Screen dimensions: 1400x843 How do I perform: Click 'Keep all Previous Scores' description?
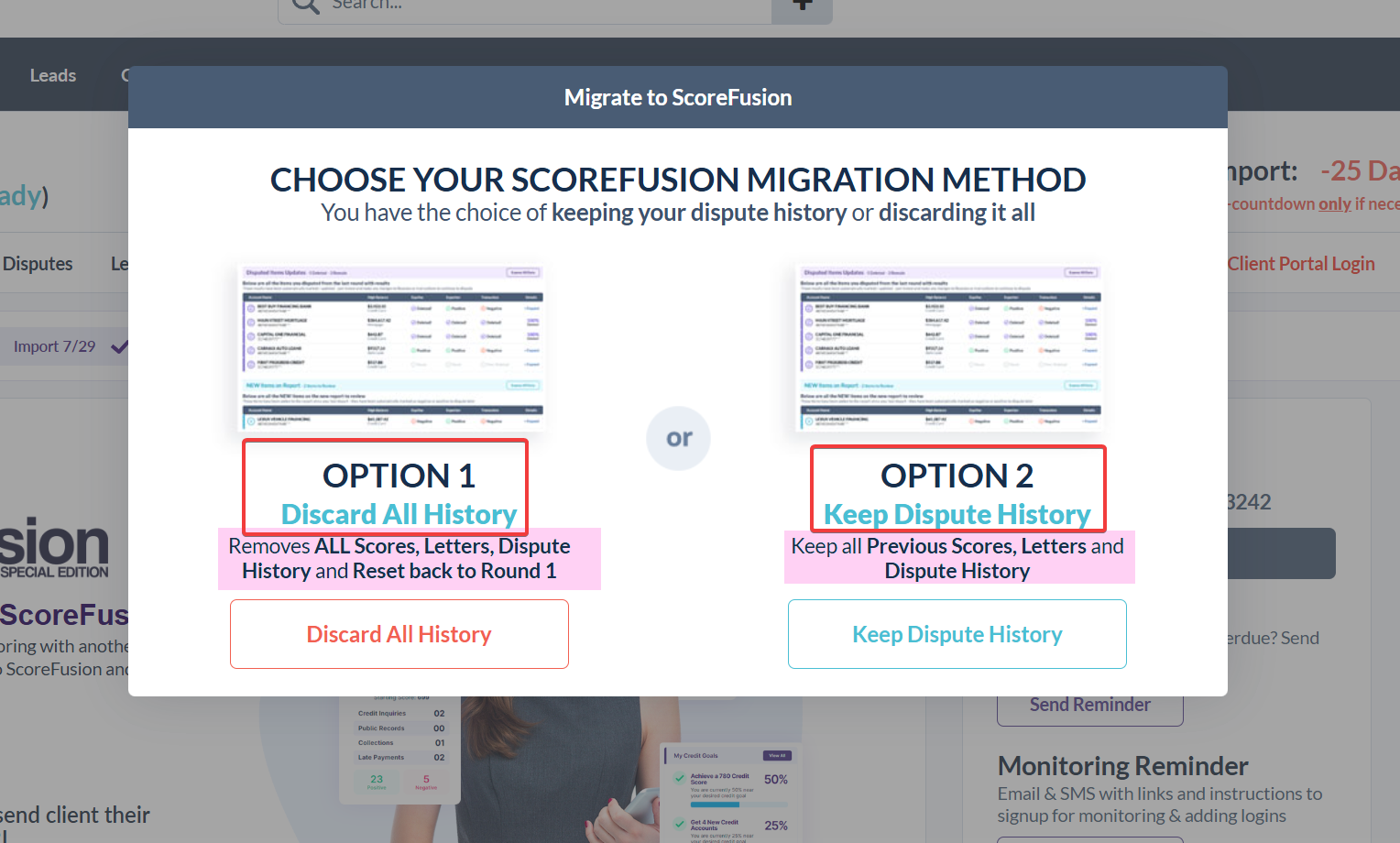click(x=957, y=558)
